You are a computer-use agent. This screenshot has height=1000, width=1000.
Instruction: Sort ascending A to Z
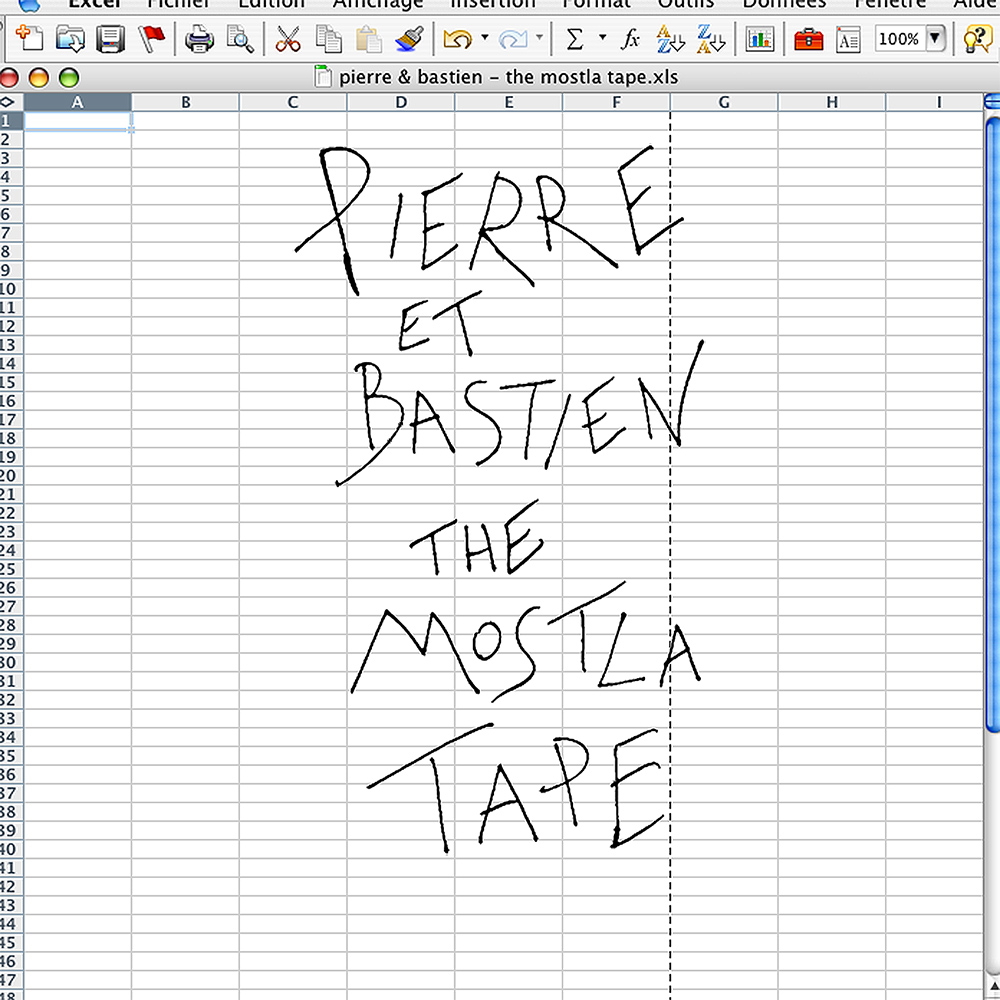pyautogui.click(x=670, y=39)
